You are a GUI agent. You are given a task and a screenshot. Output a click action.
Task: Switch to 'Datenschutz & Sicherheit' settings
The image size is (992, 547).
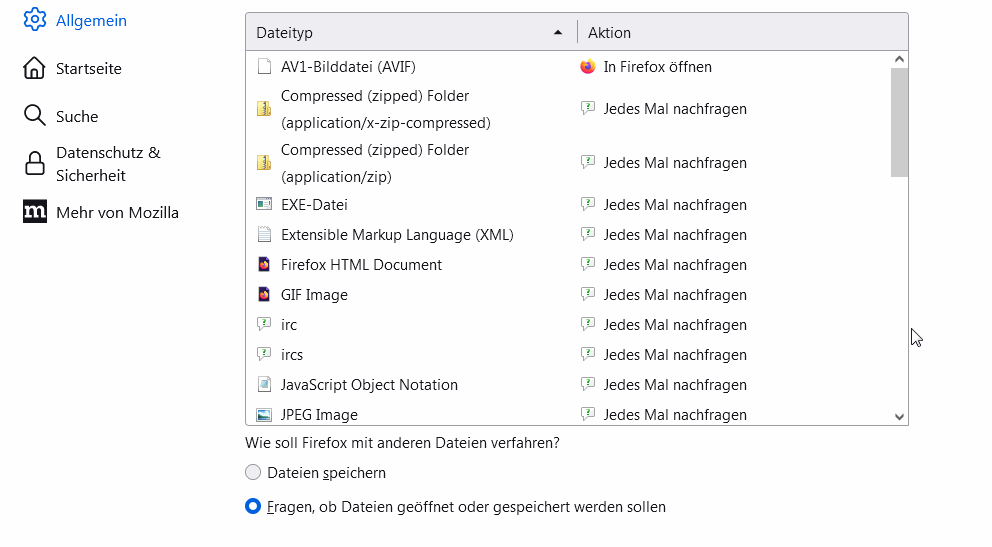tap(108, 164)
